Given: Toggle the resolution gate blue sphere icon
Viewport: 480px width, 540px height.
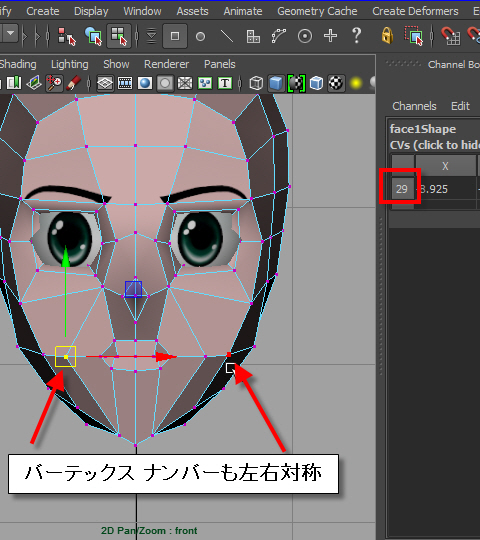Looking at the screenshot, I should click(145, 83).
